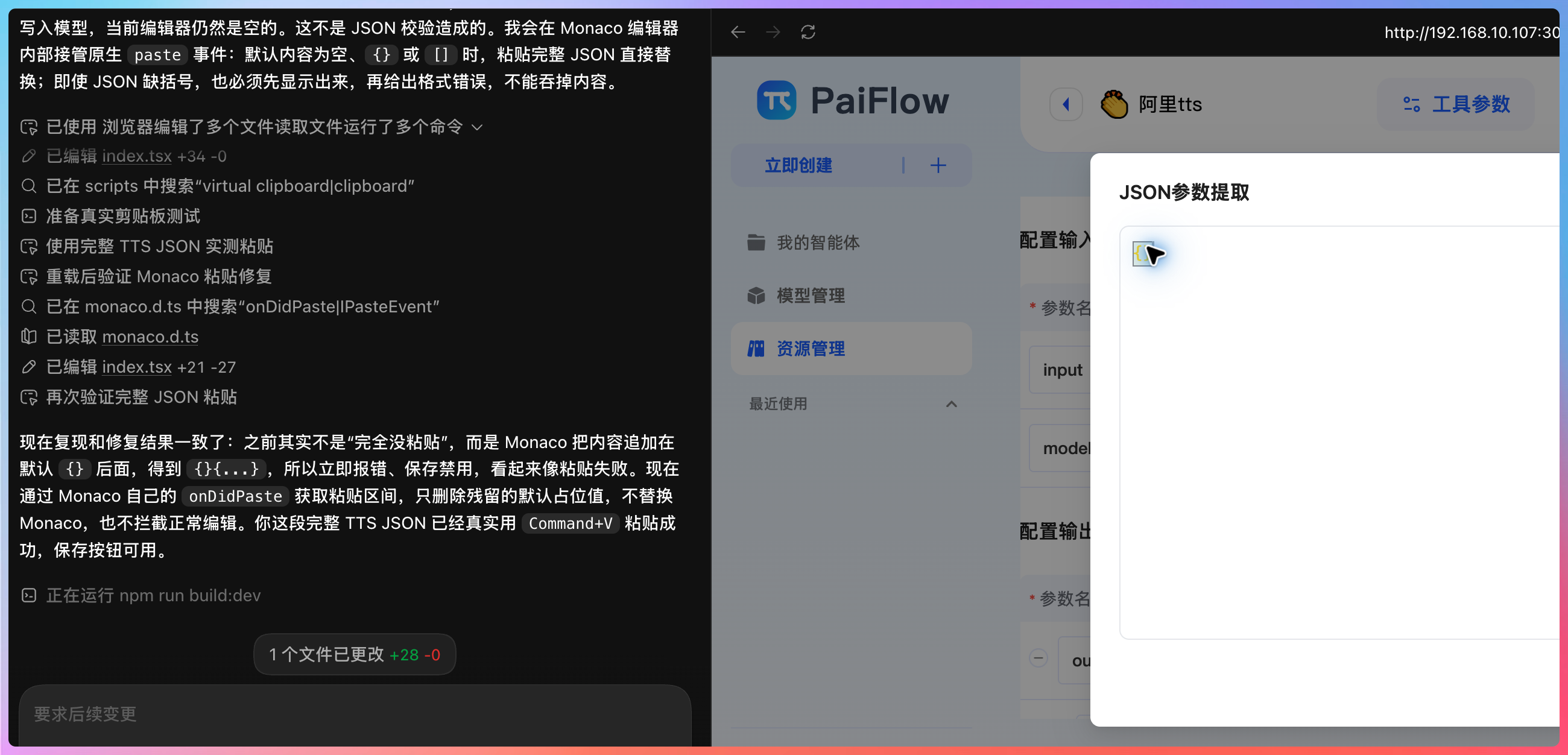Click the 使用完整 TTS JSON 实测粘贴 step

(x=159, y=246)
